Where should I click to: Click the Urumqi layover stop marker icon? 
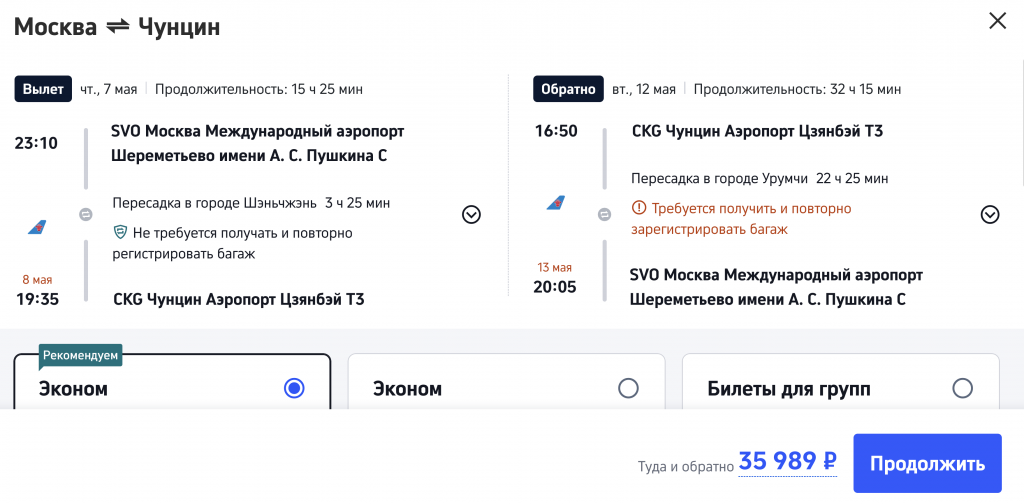604,214
